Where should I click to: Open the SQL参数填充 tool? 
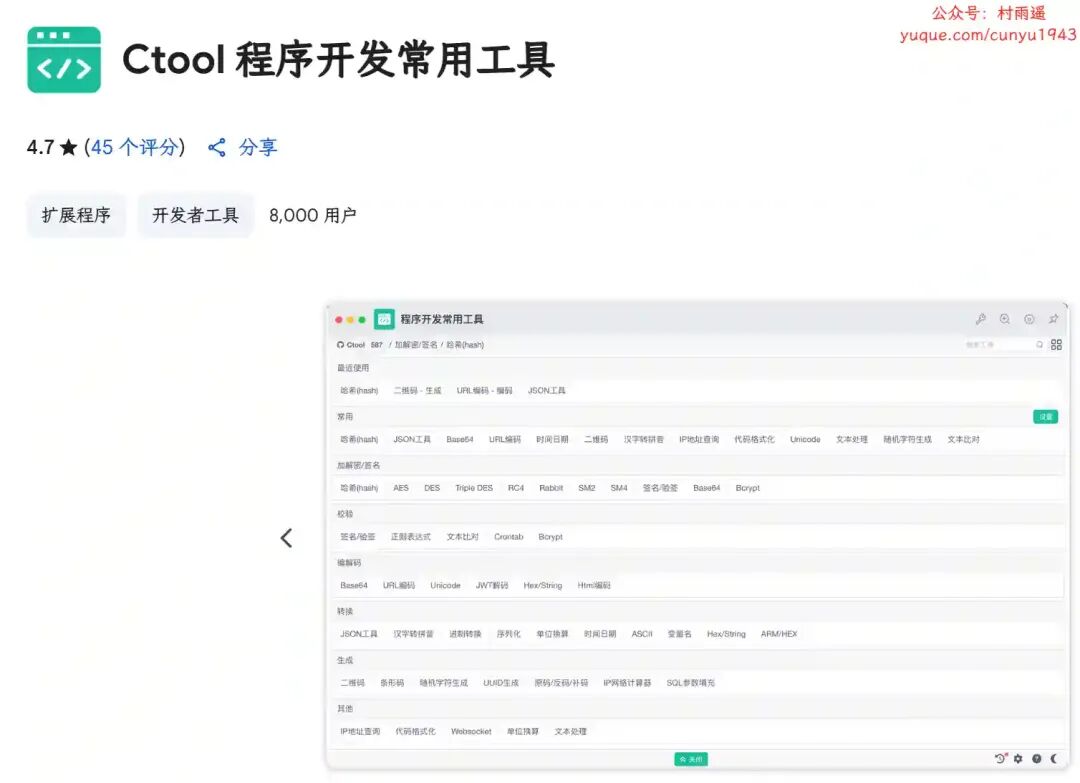coord(691,683)
